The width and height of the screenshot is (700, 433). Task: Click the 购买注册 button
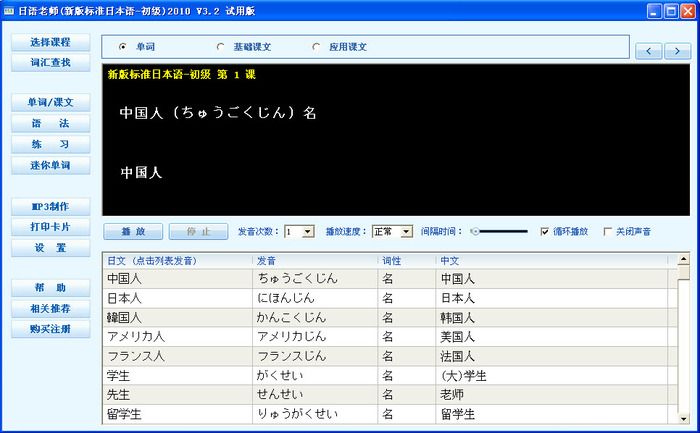(51, 329)
